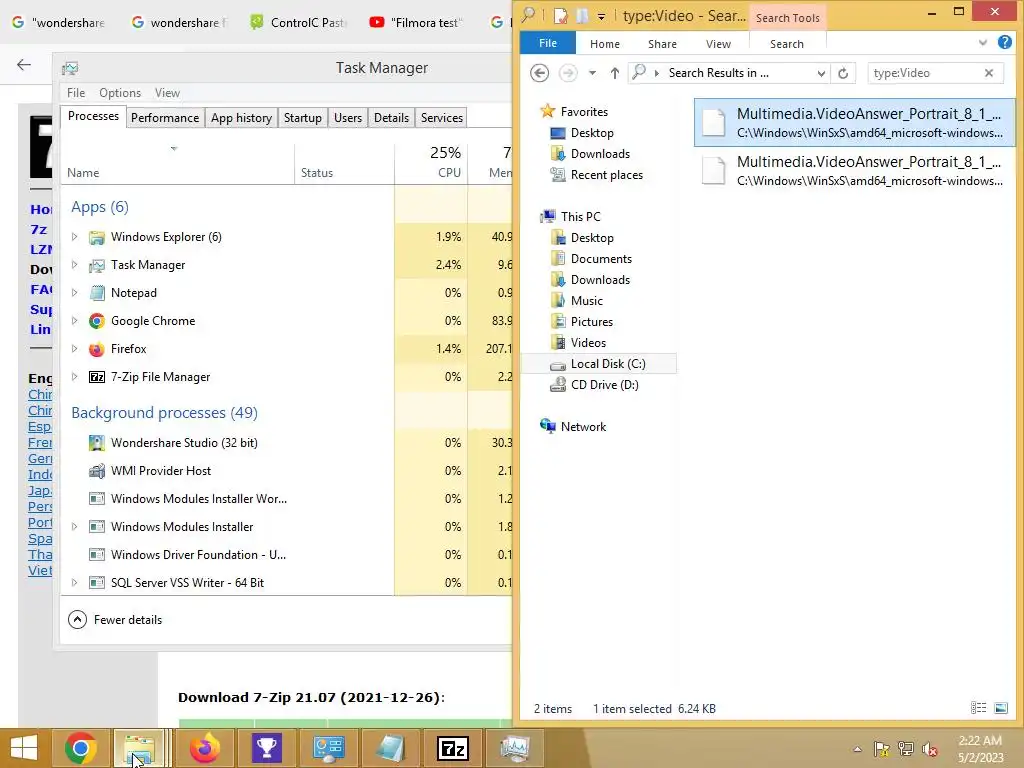The width and height of the screenshot is (1024, 768).
Task: Open the Services tab
Action: 441,118
